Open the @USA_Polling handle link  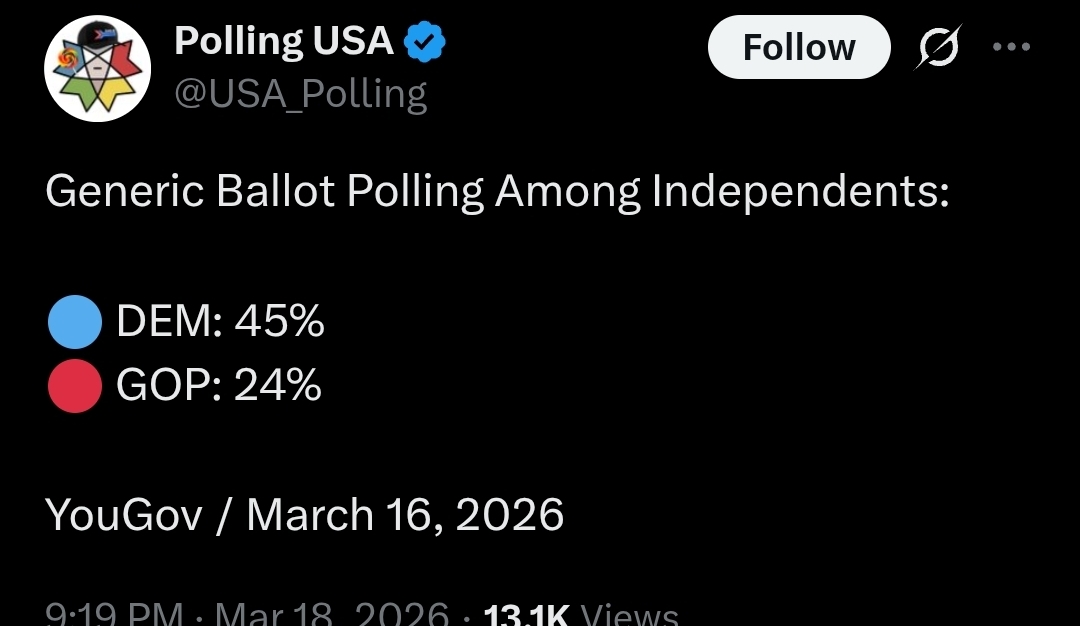(x=300, y=94)
